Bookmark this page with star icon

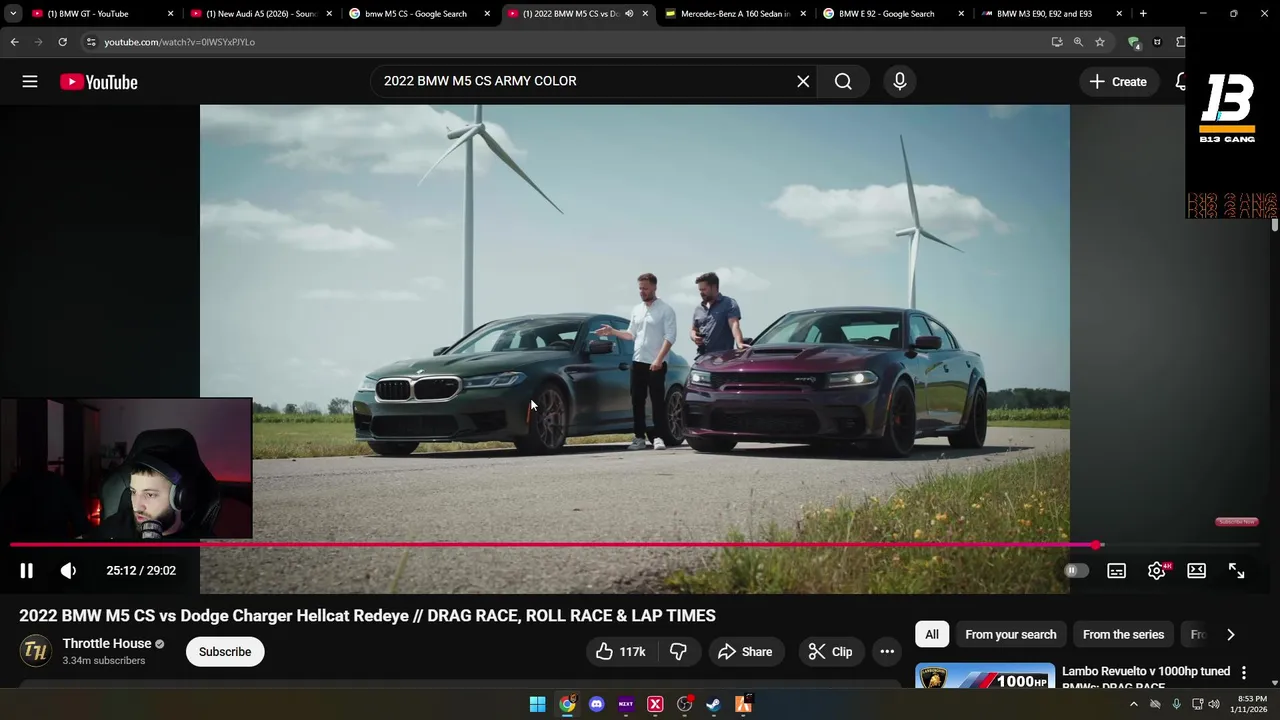(1100, 42)
